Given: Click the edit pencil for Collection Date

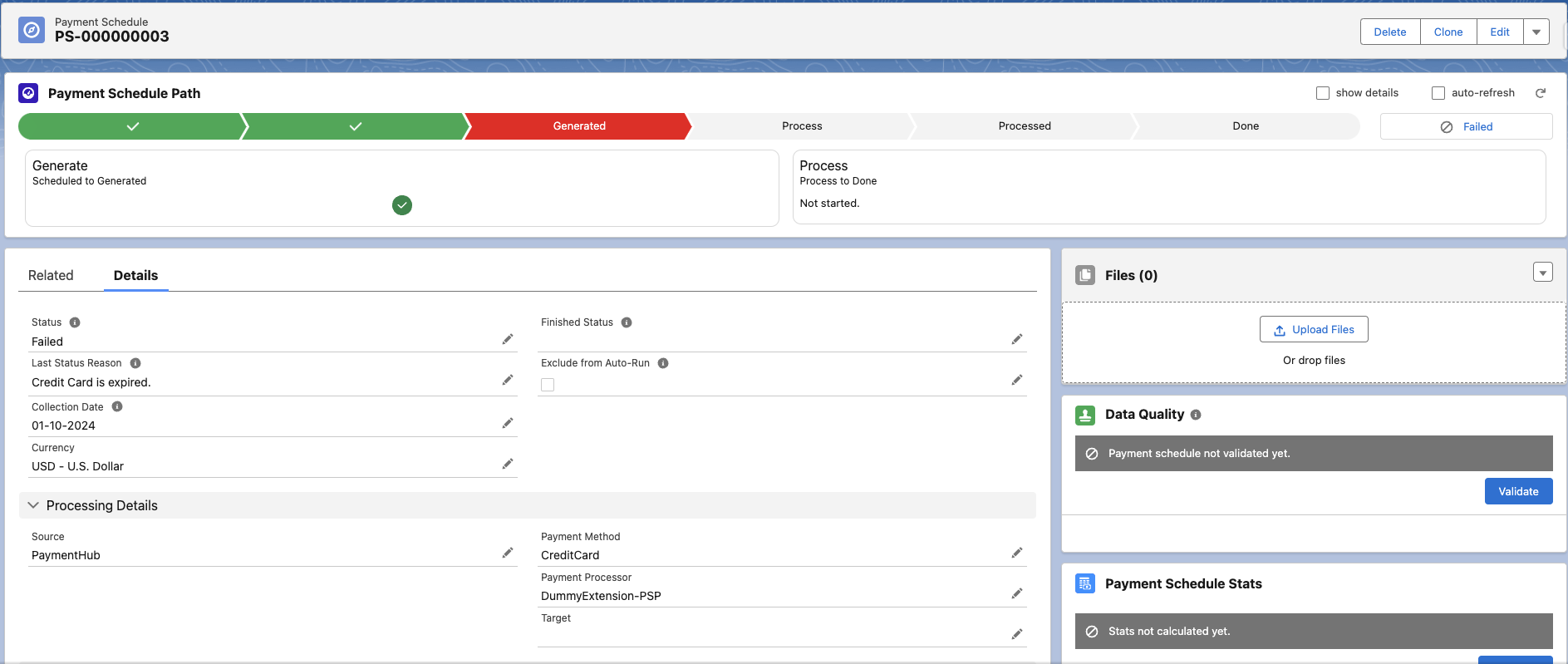Looking at the screenshot, I should (507, 423).
